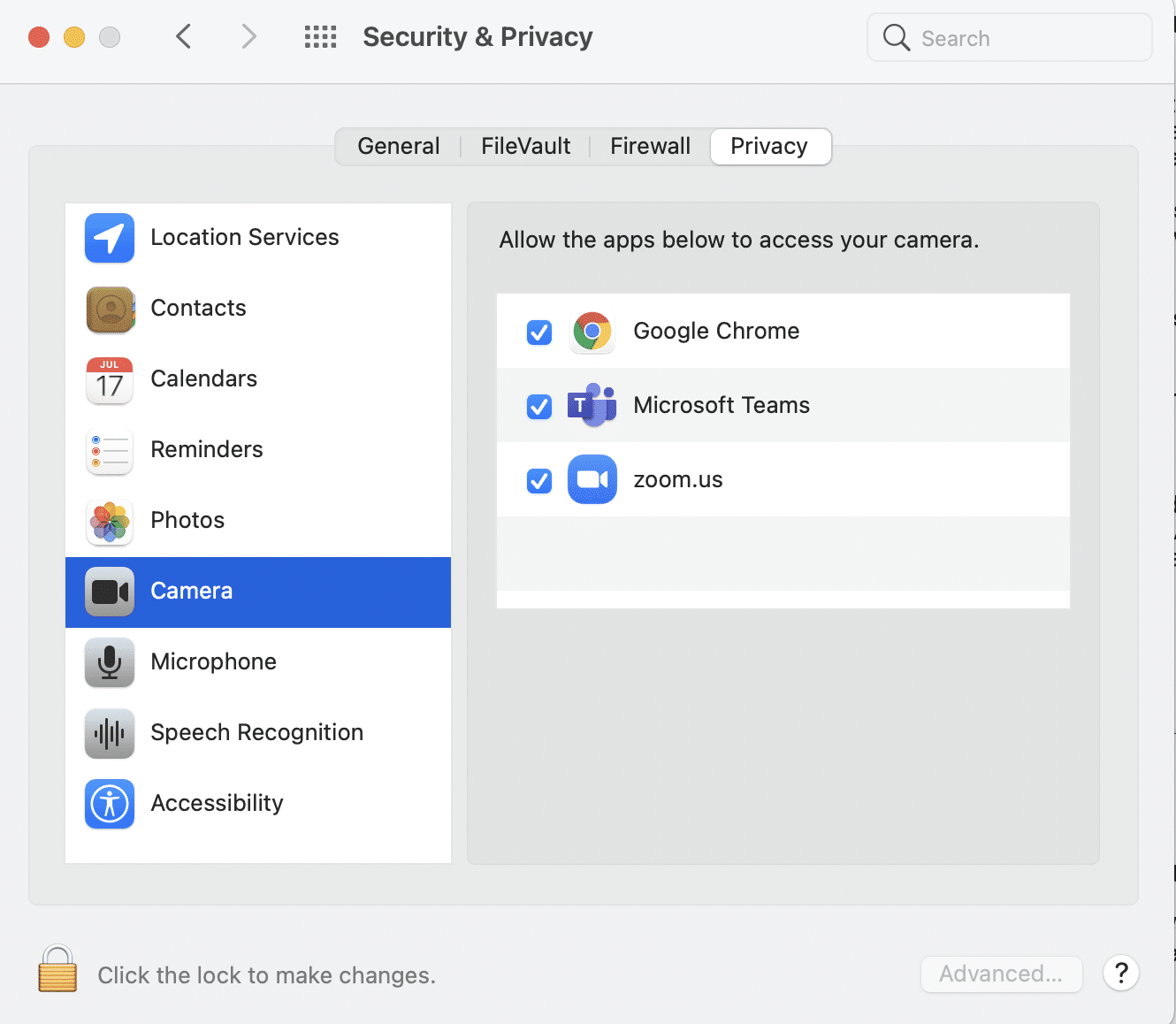Open the Speech Recognition waveform icon
Image resolution: width=1176 pixels, height=1024 pixels.
[x=110, y=733]
